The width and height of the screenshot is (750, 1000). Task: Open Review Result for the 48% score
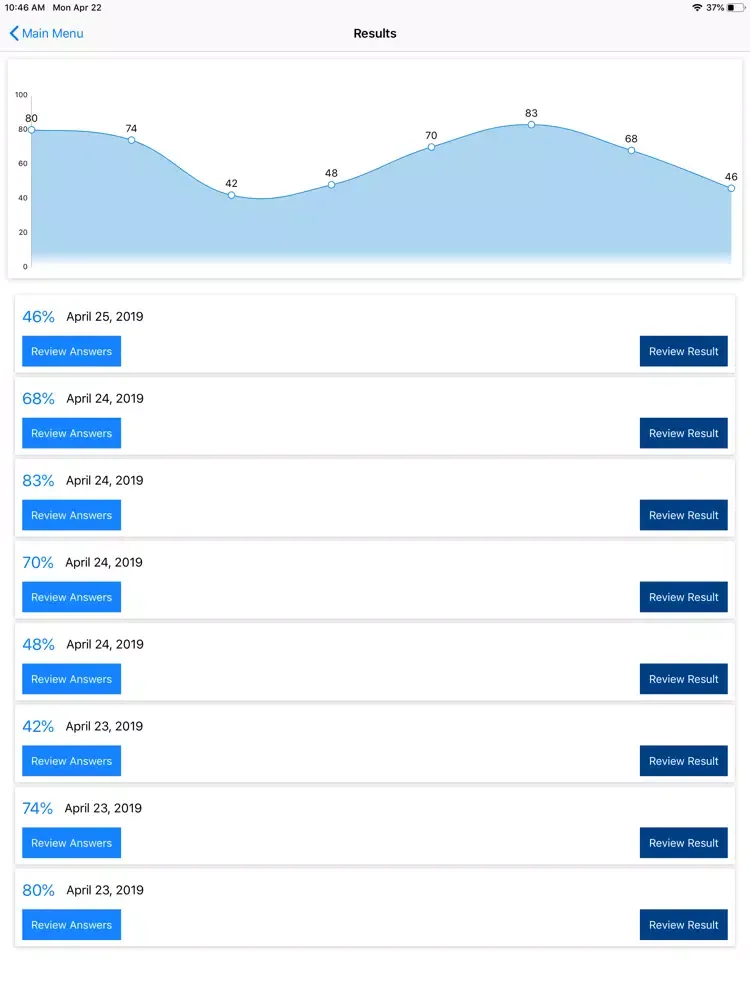pos(683,679)
